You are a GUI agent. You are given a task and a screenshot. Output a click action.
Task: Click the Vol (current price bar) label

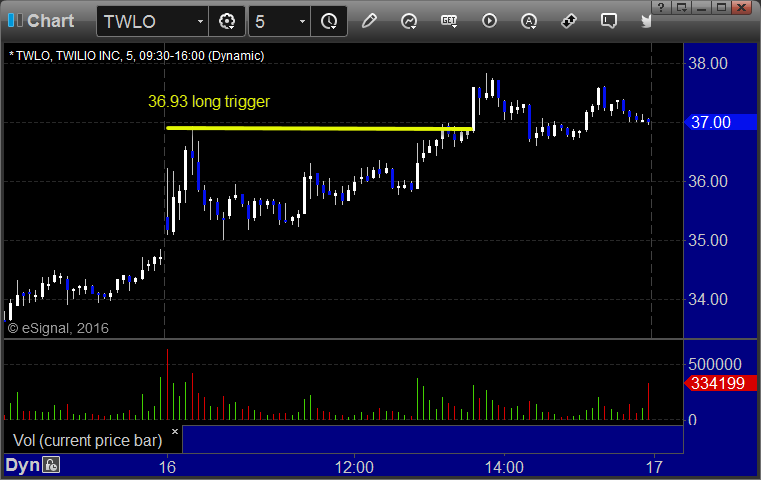pos(87,440)
